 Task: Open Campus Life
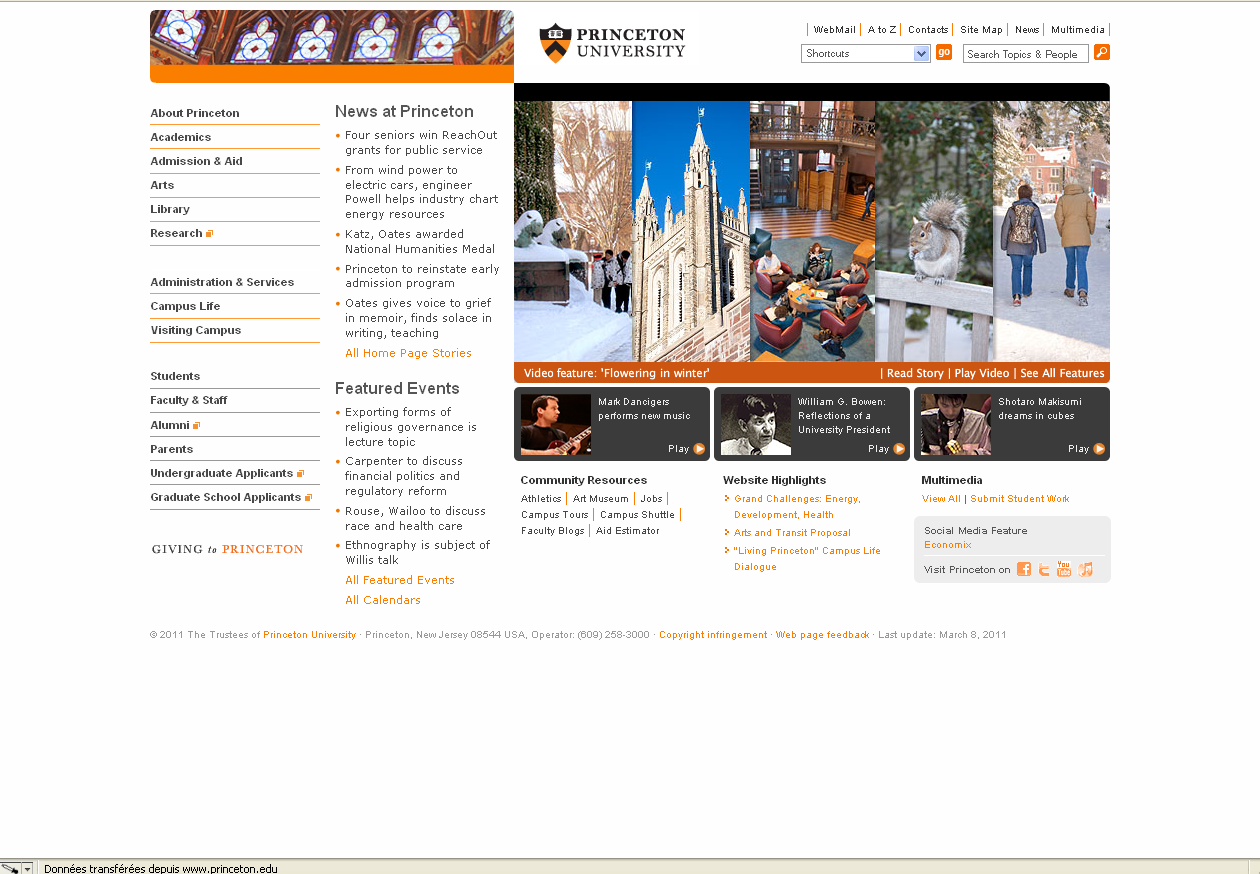(x=185, y=306)
